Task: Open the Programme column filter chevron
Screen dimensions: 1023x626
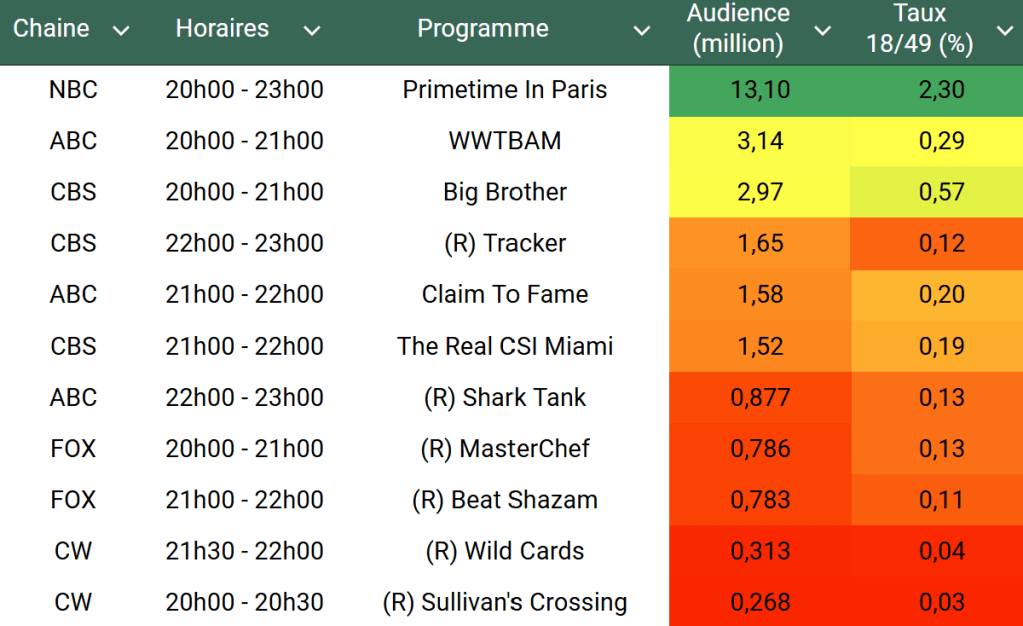Action: (x=642, y=31)
